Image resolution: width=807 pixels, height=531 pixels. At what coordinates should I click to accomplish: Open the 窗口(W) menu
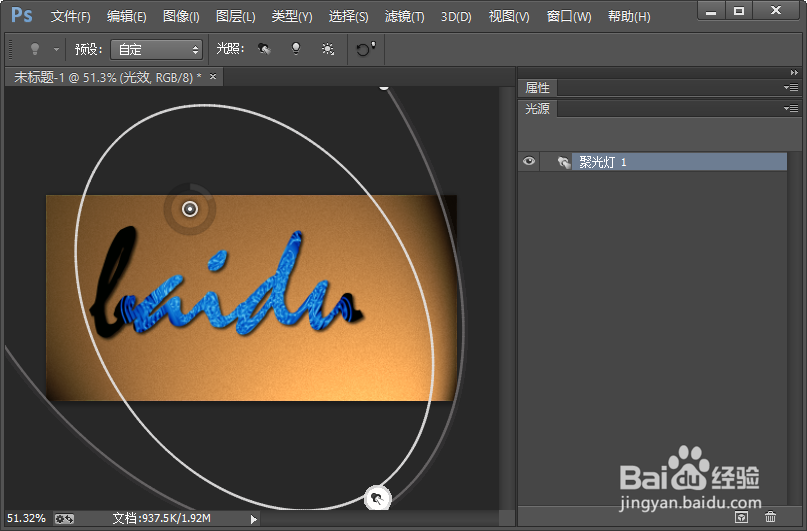(x=569, y=16)
